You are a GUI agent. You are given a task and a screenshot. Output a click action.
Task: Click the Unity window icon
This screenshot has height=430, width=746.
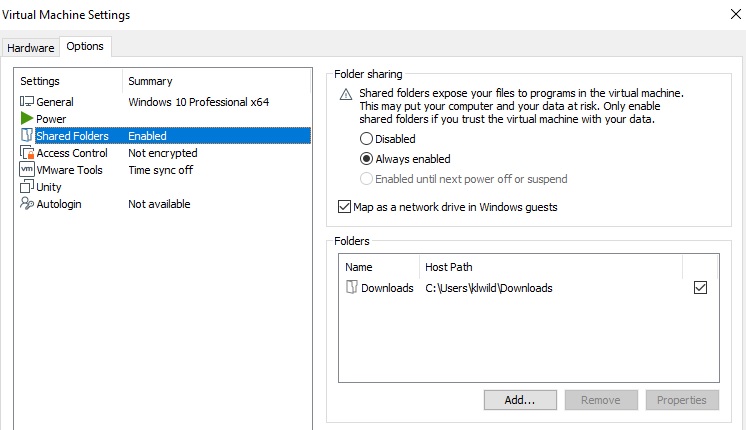[27, 187]
